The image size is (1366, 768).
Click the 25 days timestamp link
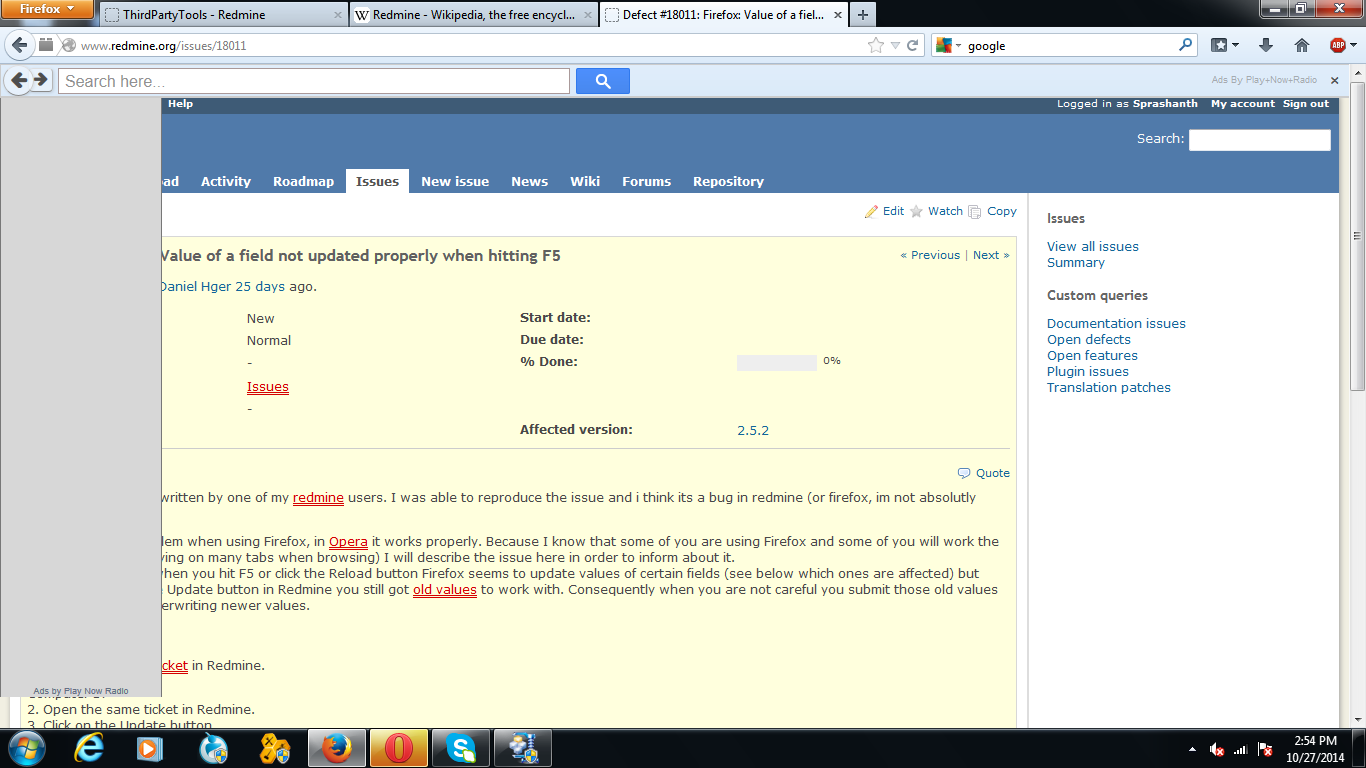(260, 286)
